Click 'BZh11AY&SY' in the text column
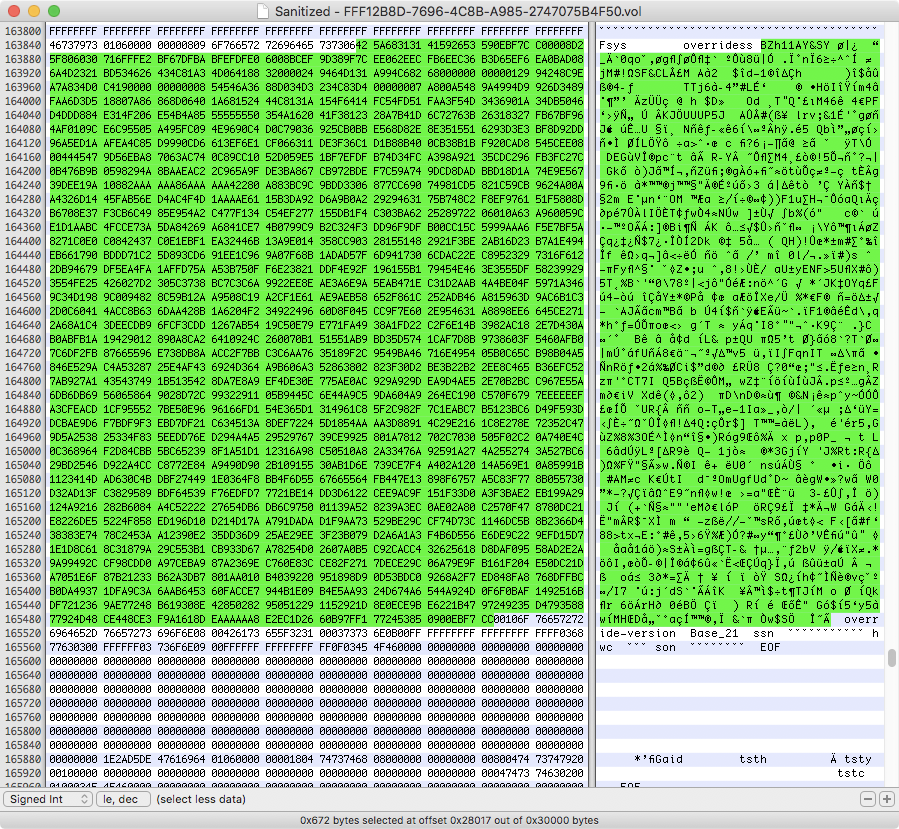 pyautogui.click(x=795, y=45)
